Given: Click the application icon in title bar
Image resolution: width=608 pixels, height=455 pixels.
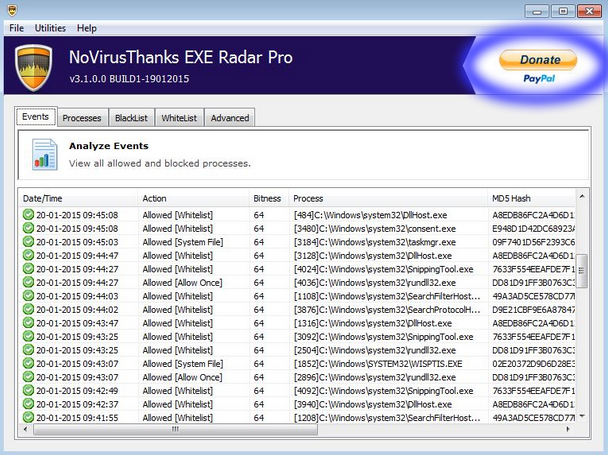Looking at the screenshot, I should [x=12, y=10].
